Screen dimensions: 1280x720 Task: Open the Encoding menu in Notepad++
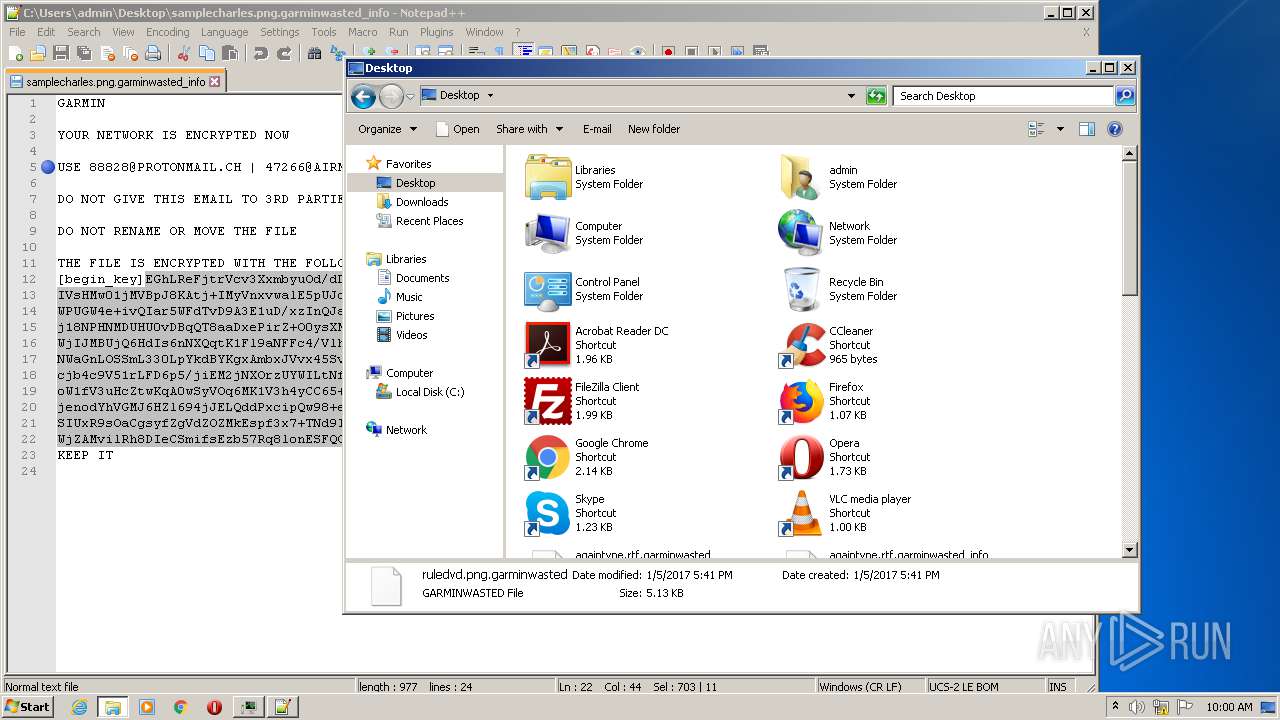click(x=167, y=32)
